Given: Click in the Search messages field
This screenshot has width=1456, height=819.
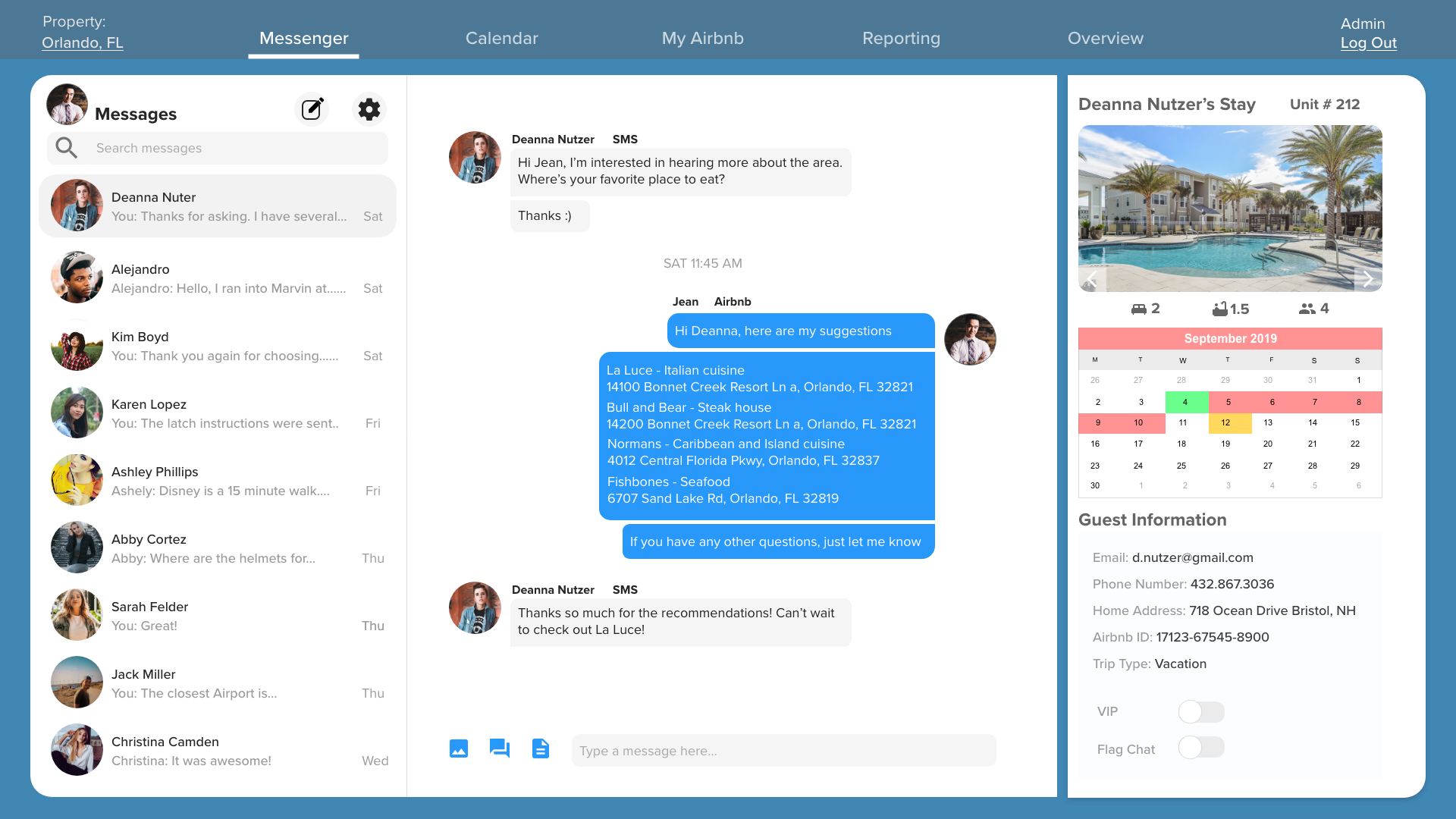Looking at the screenshot, I should point(218,148).
